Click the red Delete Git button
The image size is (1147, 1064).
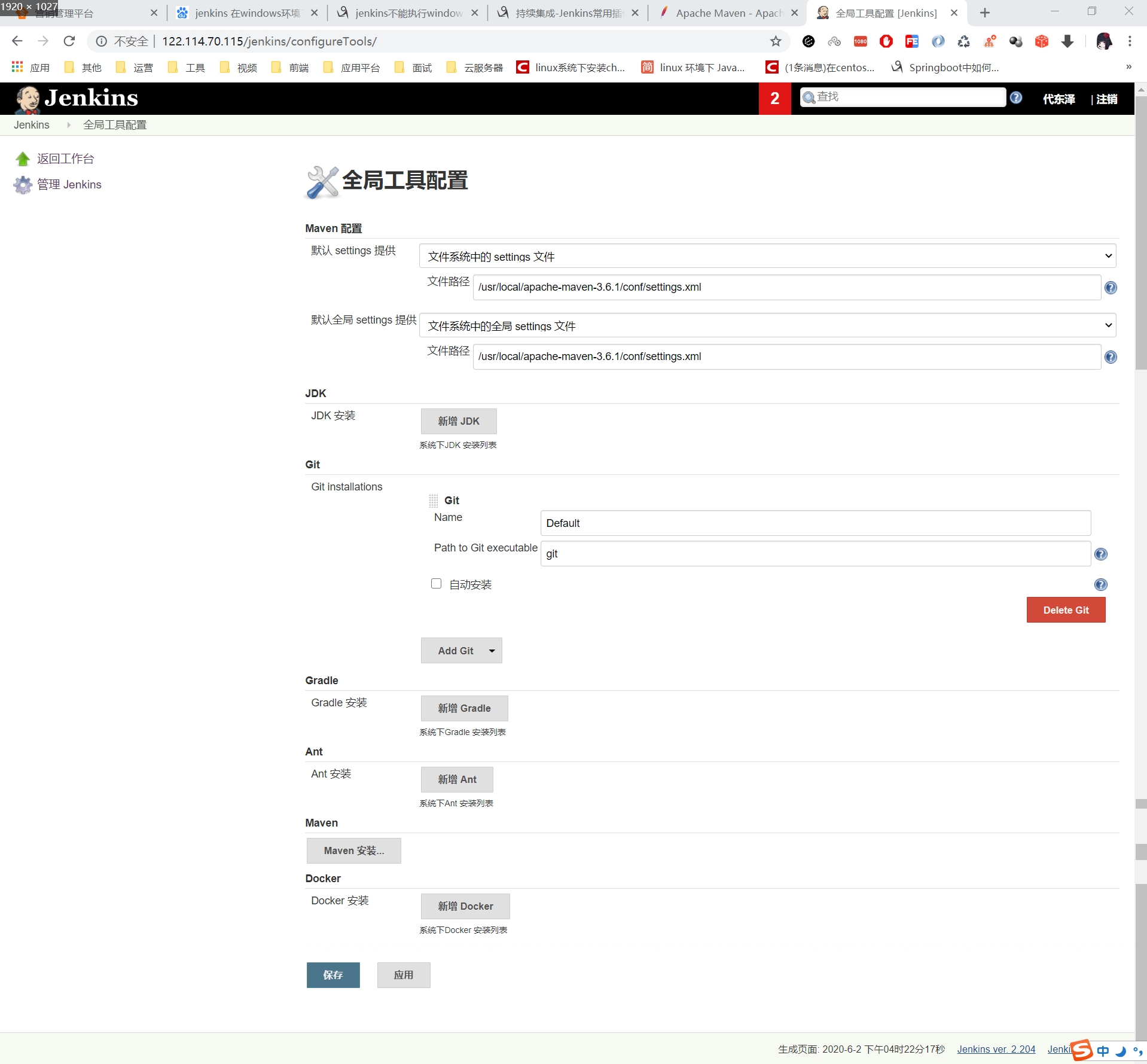(x=1065, y=610)
